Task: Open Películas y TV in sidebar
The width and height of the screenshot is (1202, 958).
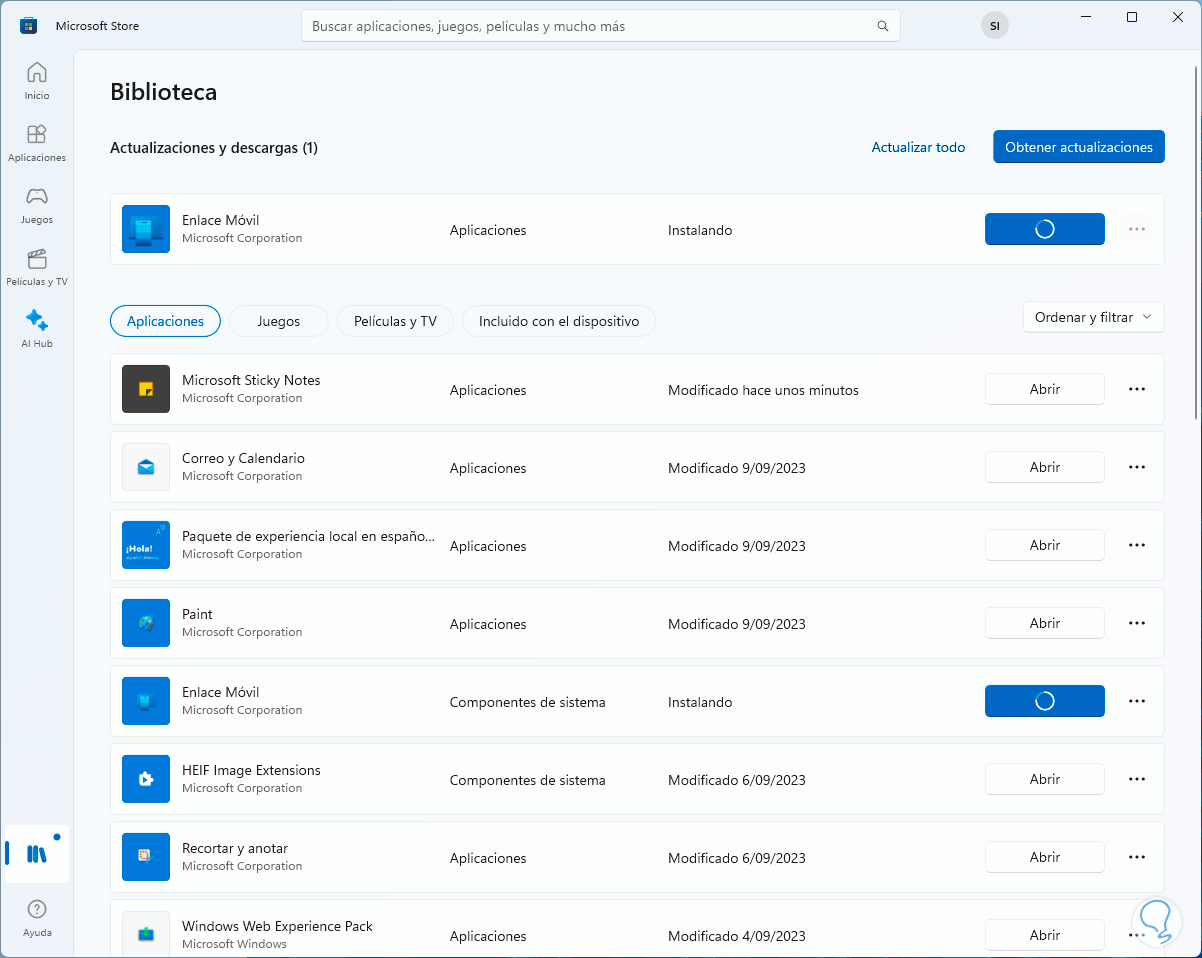Action: pyautogui.click(x=37, y=267)
